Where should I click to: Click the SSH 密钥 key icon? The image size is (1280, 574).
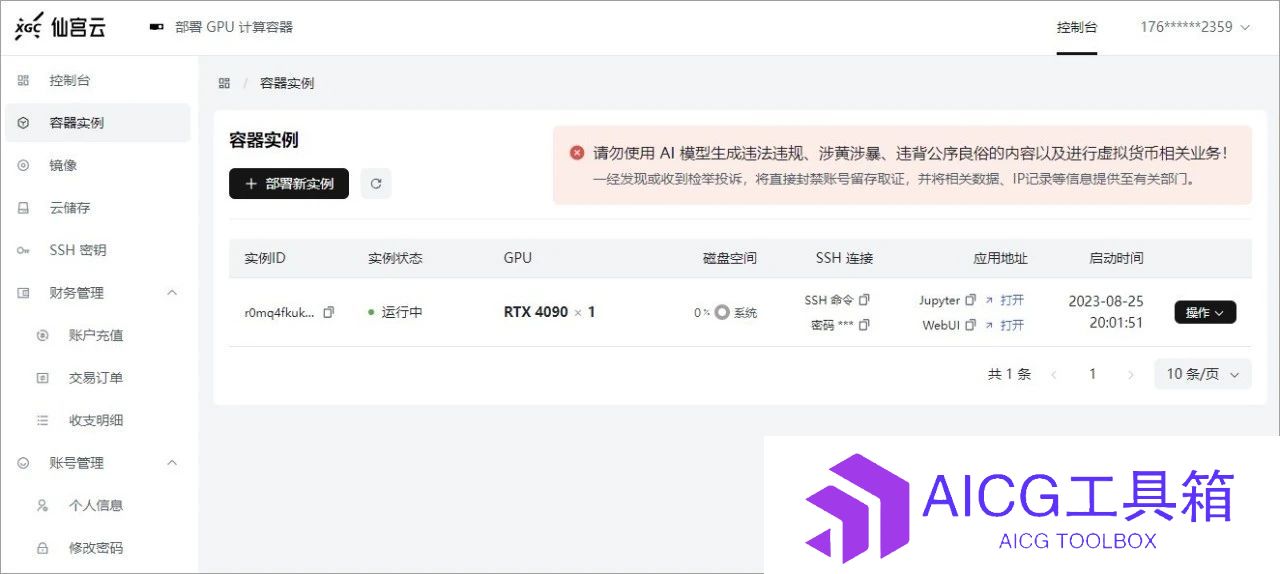[24, 250]
